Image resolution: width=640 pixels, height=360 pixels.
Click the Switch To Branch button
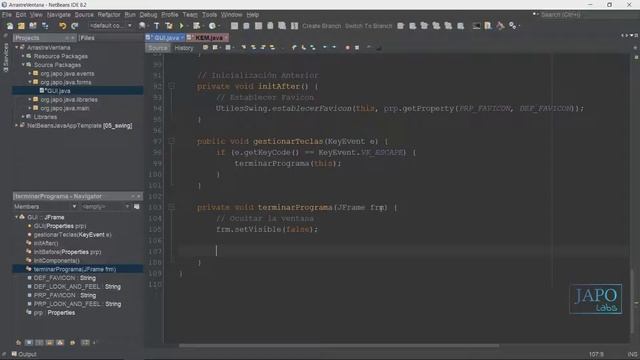click(368, 26)
